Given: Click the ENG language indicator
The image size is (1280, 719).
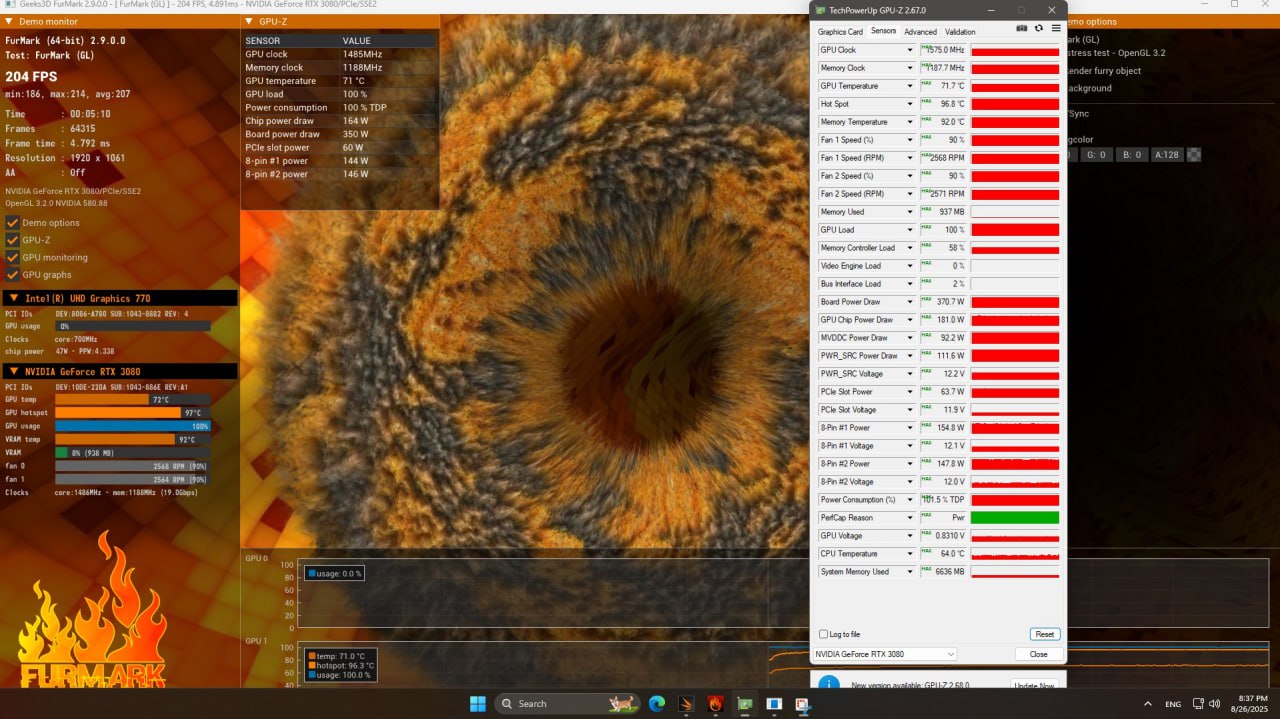Looking at the screenshot, I should (1173, 704).
